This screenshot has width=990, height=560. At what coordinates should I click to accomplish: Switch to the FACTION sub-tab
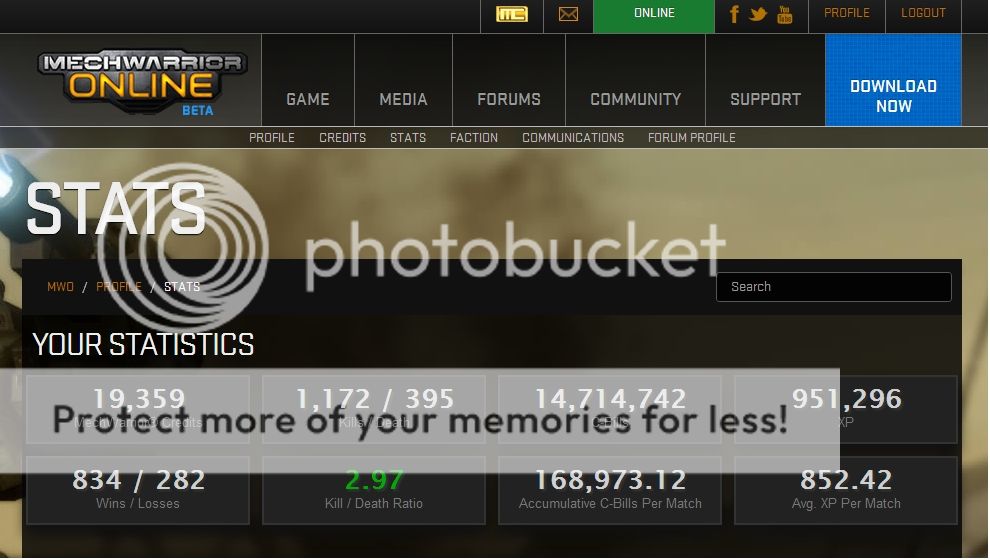click(474, 138)
